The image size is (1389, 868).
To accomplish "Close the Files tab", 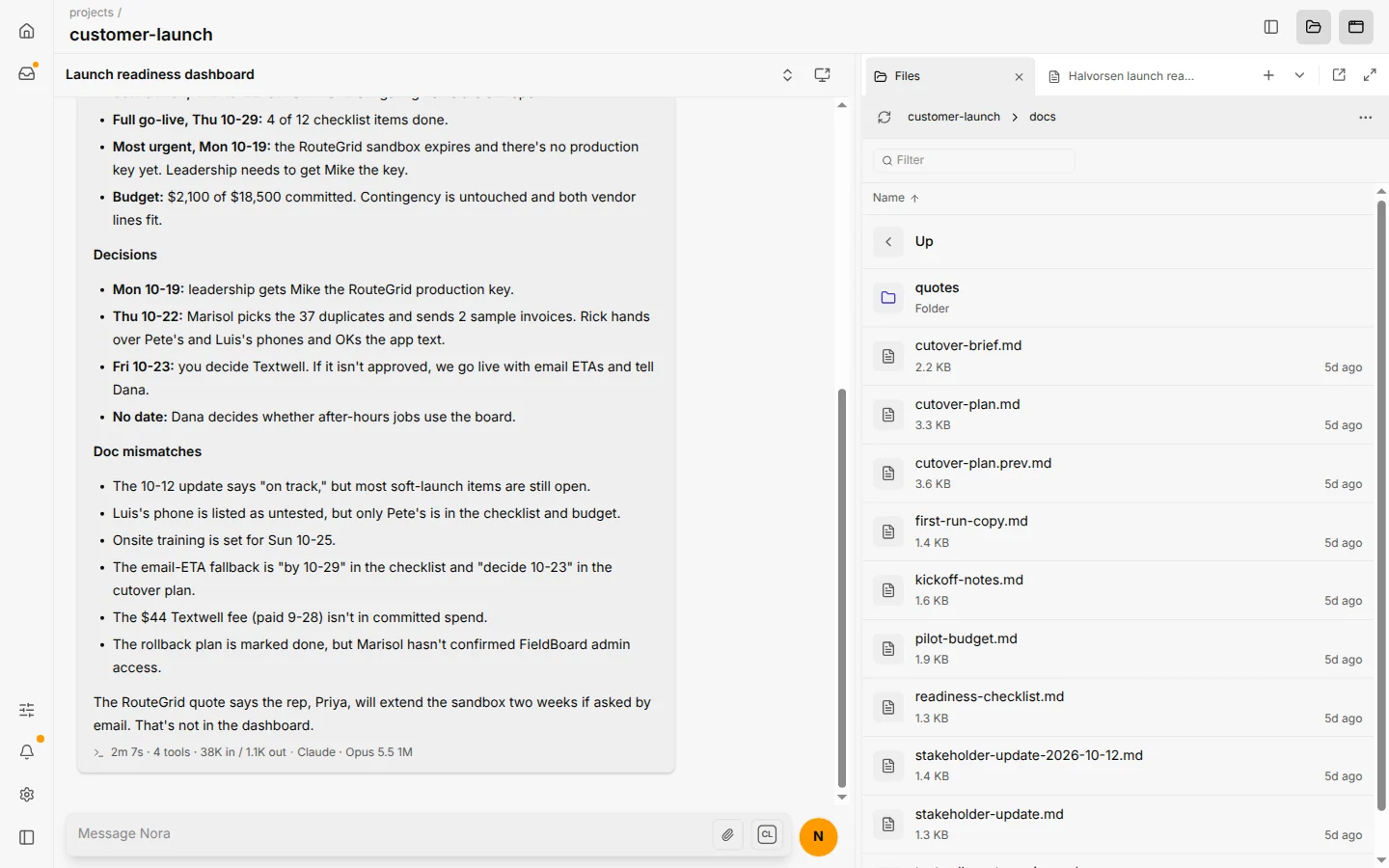I will coord(1019,77).
